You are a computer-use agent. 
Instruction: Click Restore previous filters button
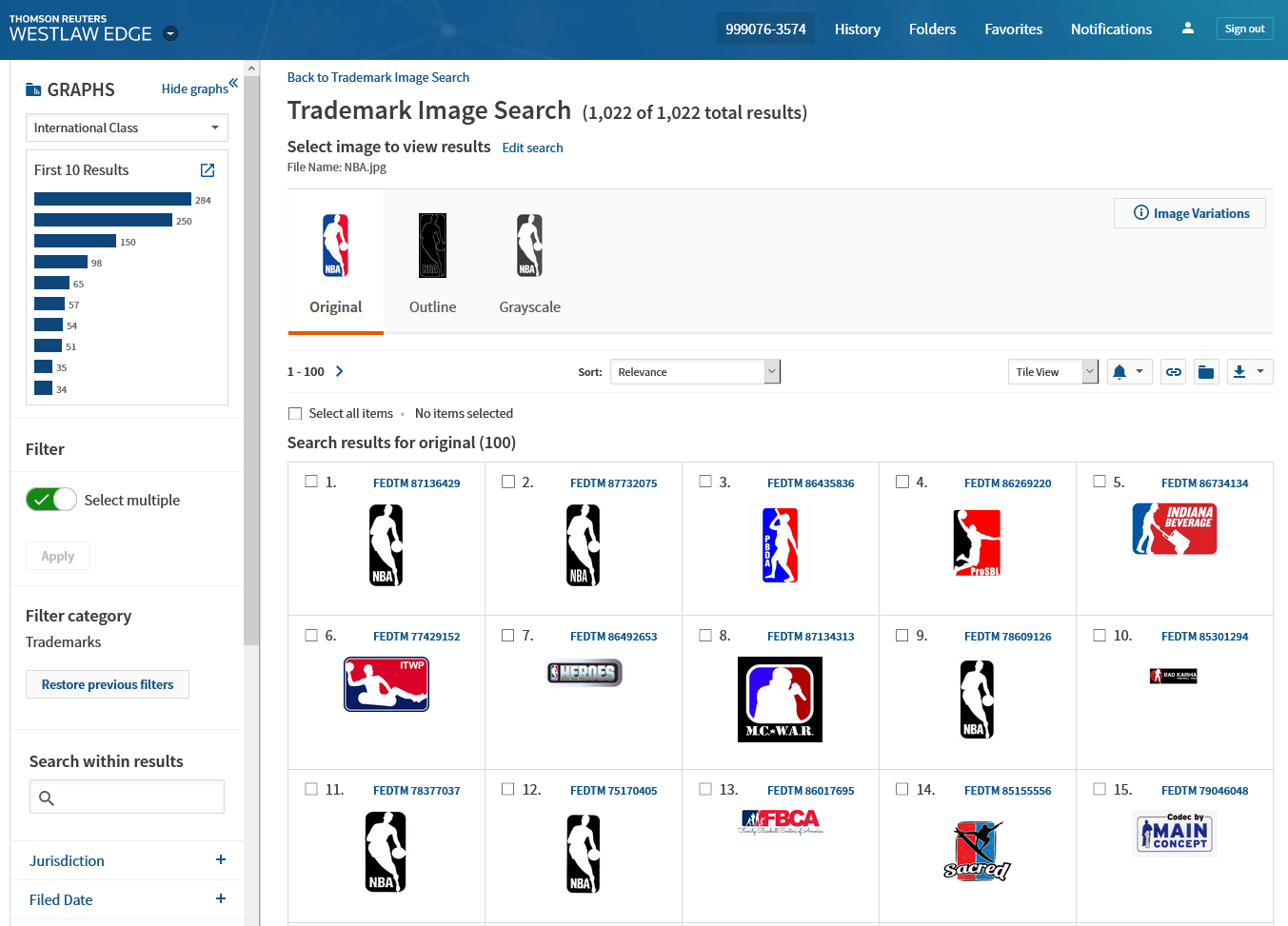[x=108, y=684]
